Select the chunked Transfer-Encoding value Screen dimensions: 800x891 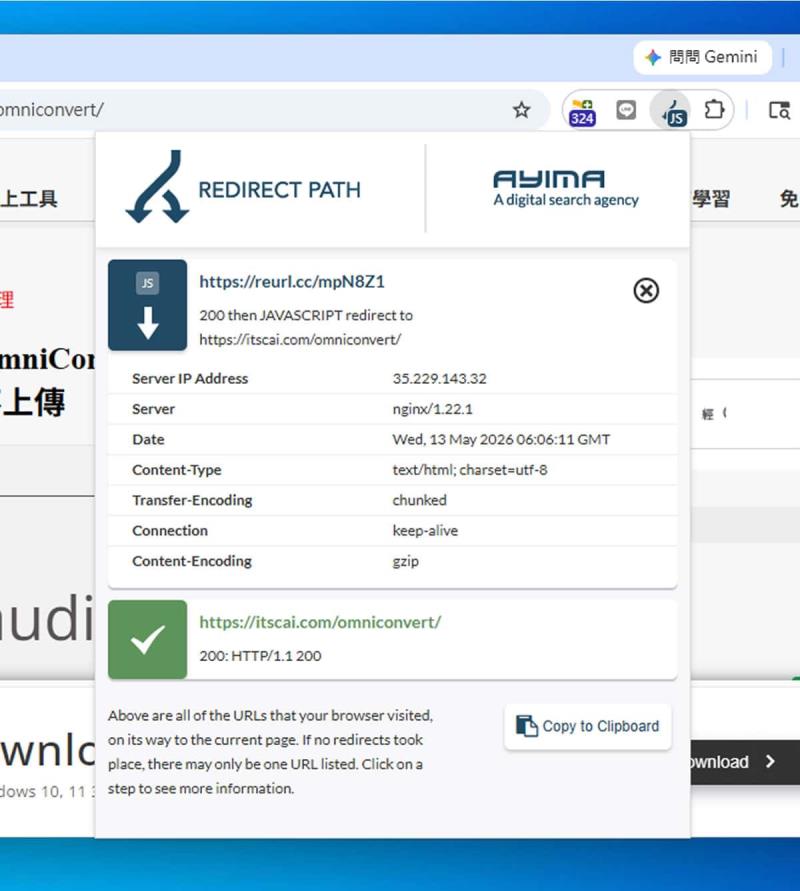(x=419, y=500)
